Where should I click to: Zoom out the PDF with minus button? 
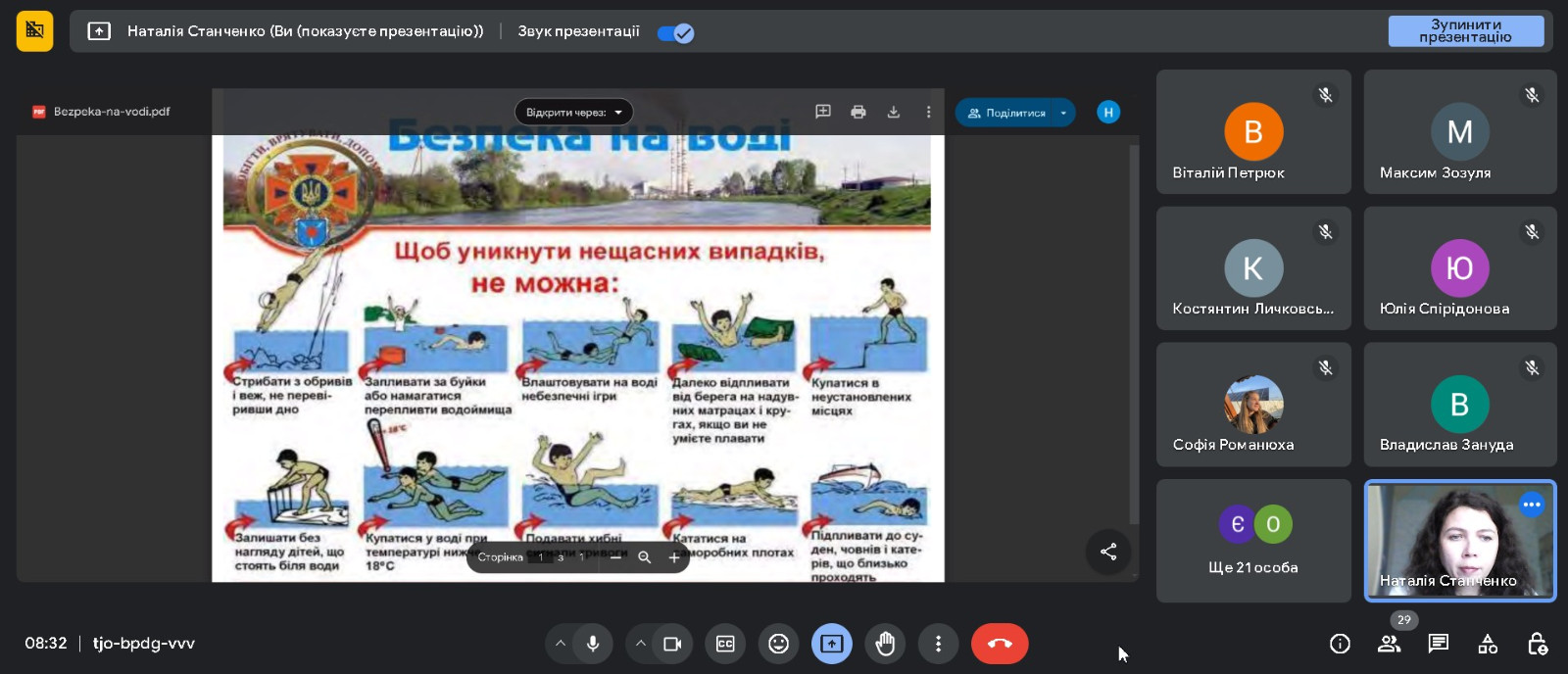tap(615, 557)
